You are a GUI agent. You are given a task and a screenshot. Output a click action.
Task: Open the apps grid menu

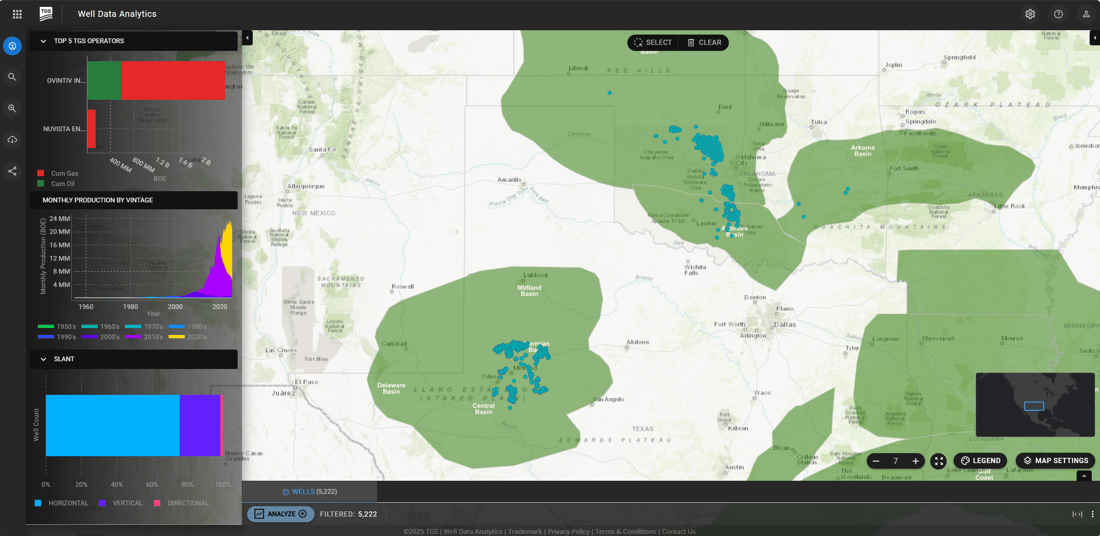[x=17, y=14]
